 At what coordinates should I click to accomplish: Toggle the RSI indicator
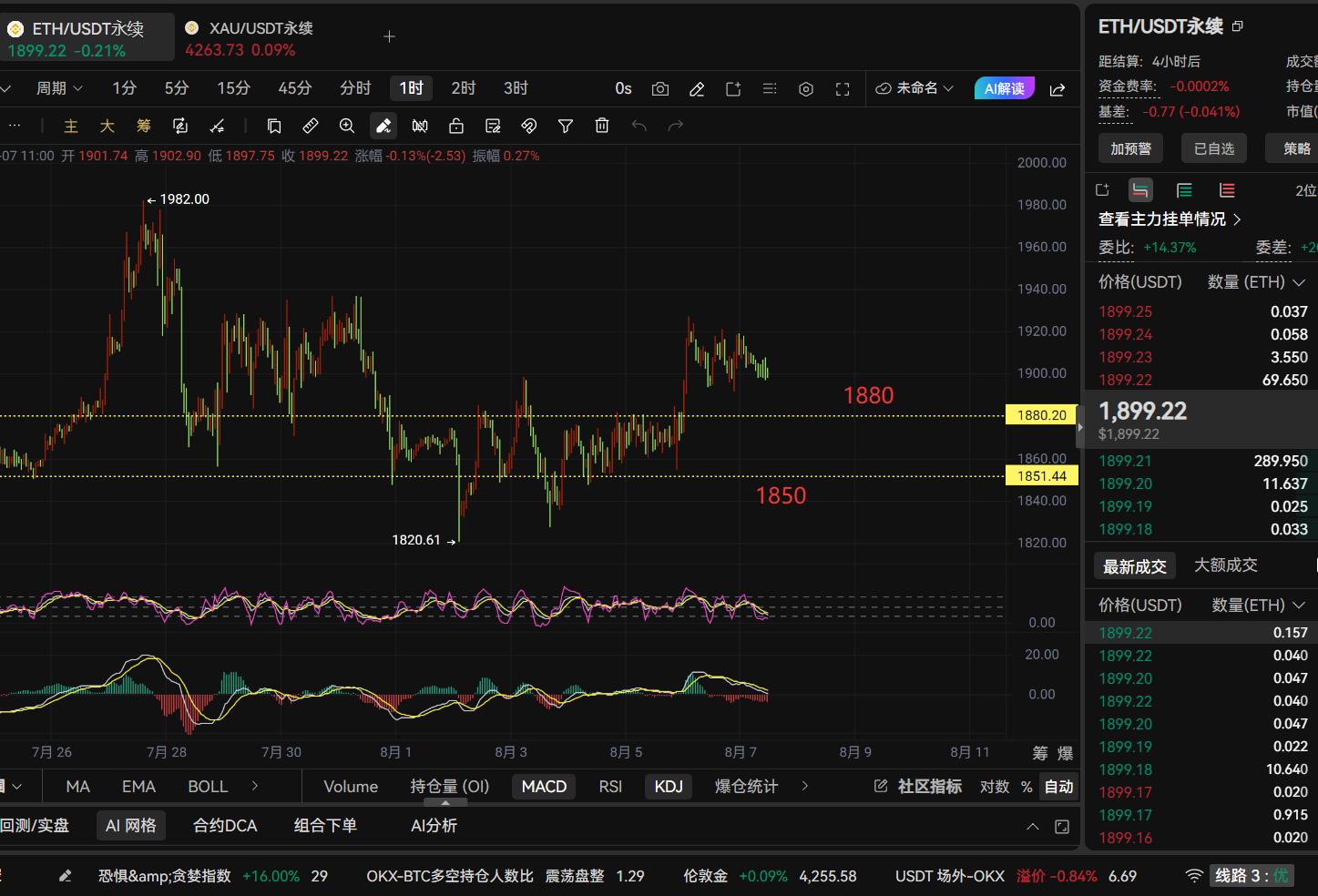coord(610,787)
